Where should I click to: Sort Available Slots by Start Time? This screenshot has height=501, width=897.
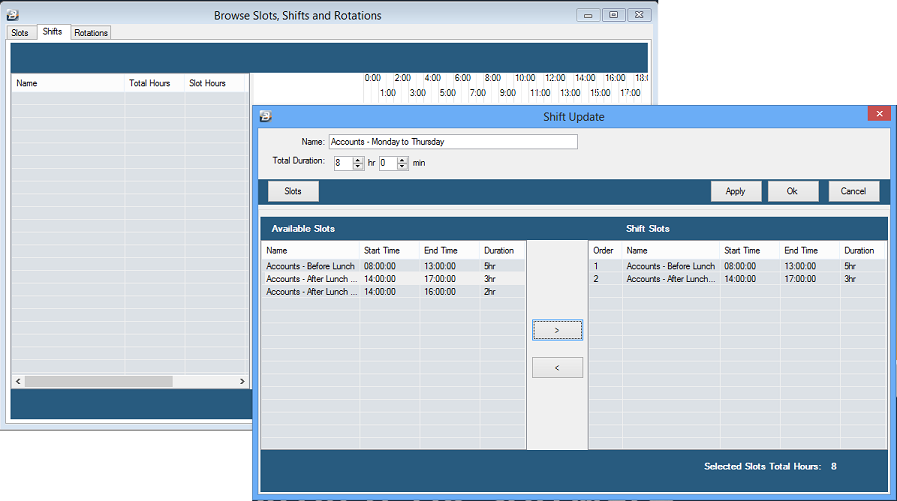390,250
